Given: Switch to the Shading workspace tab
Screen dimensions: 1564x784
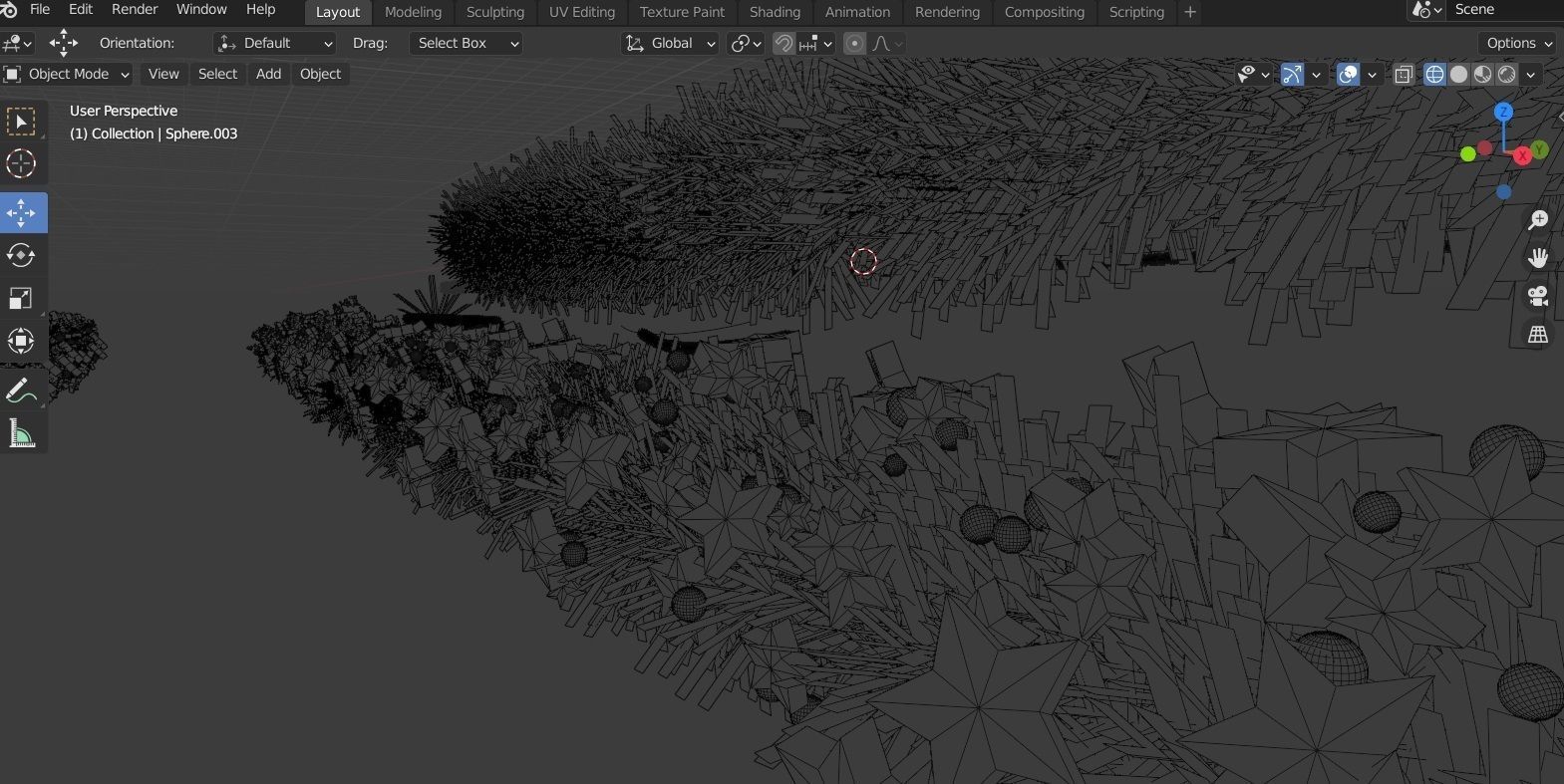Looking at the screenshot, I should [x=775, y=12].
